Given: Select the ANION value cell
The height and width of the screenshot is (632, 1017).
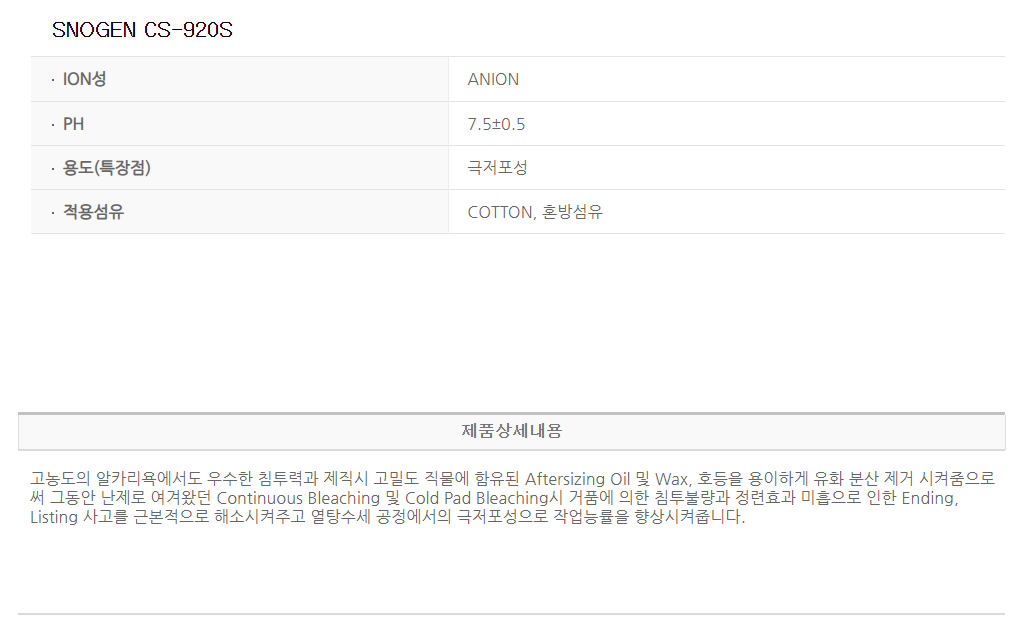Looking at the screenshot, I should click(493, 79).
